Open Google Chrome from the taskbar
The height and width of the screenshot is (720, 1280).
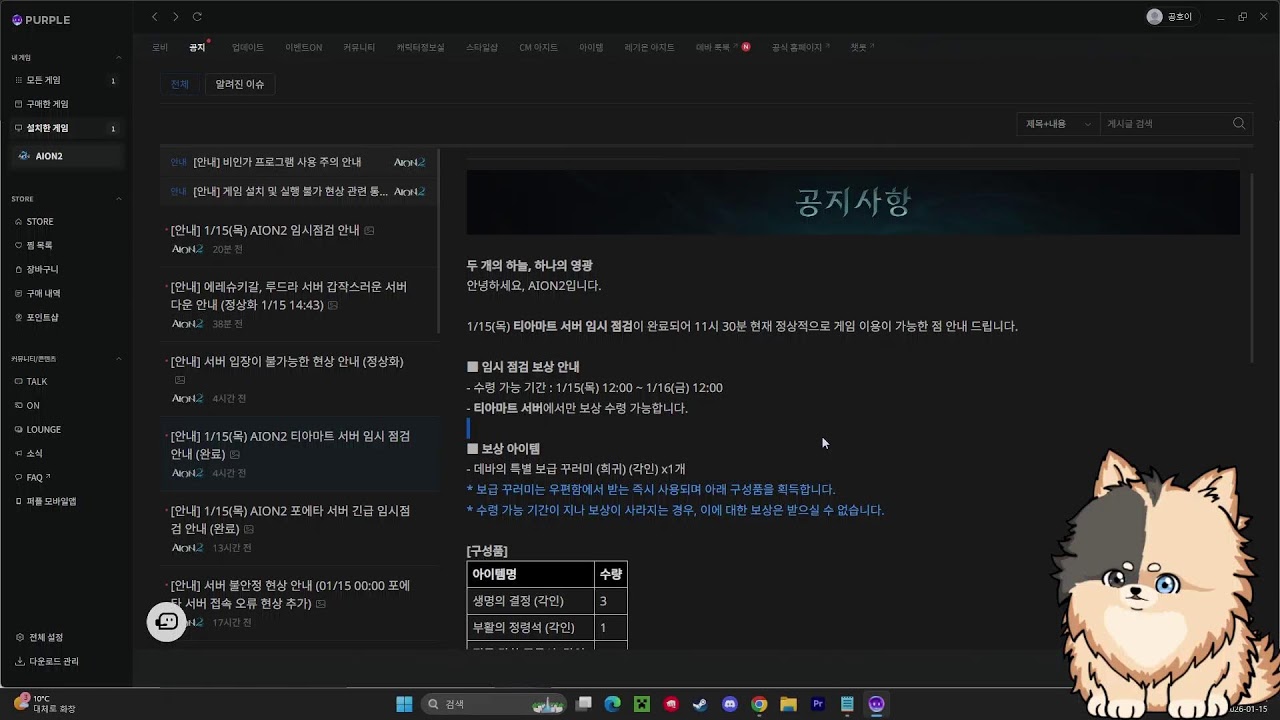pos(759,704)
